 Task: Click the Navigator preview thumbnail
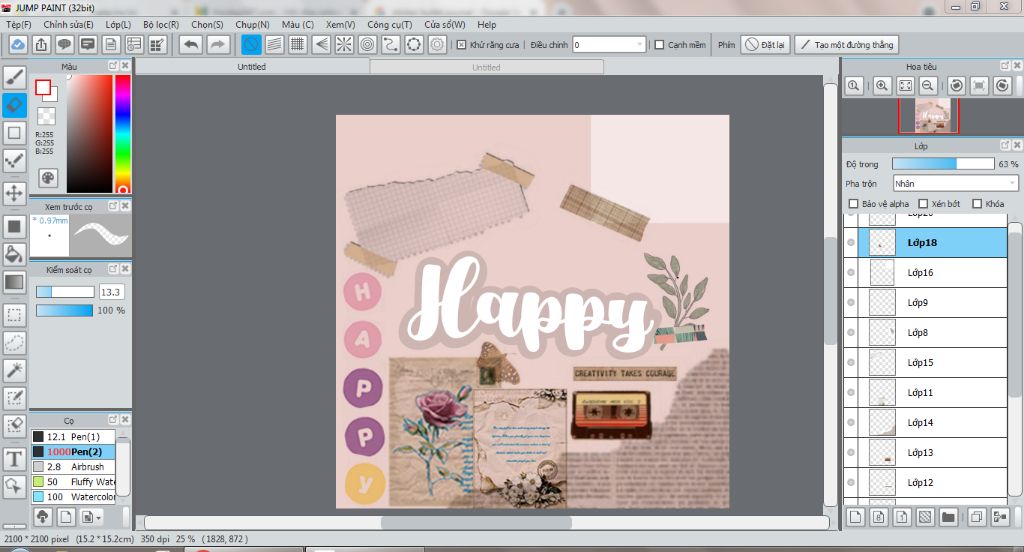931,116
